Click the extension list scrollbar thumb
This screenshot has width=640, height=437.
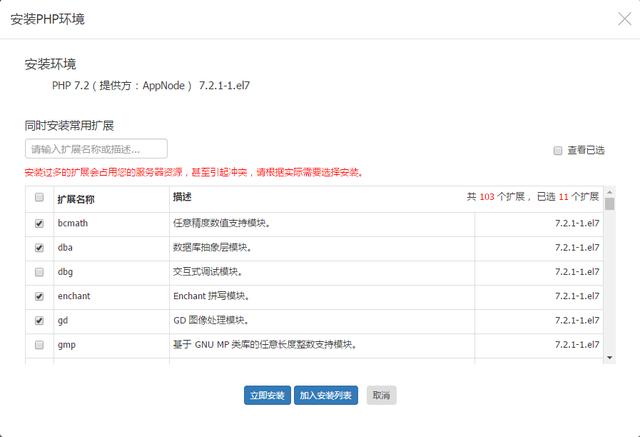tap(609, 203)
